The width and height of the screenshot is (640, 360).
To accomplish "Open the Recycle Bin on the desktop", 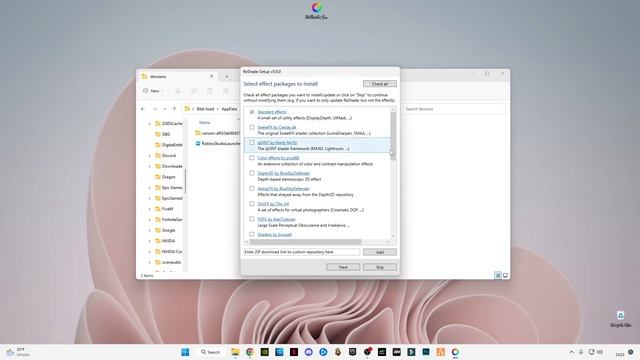I will click(620, 318).
